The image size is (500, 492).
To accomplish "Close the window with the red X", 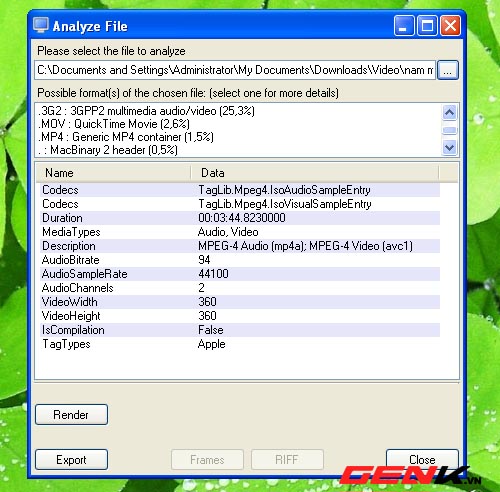I will [450, 25].
